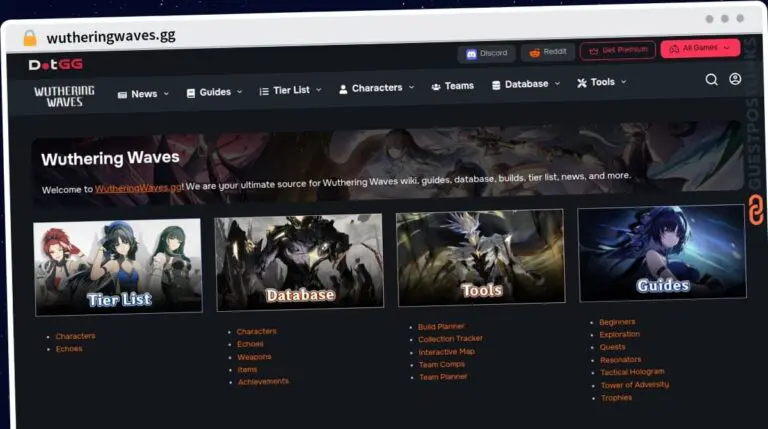The width and height of the screenshot is (768, 429).
Task: Click the wutheringwaves.gg address bar
Action: coord(111,37)
